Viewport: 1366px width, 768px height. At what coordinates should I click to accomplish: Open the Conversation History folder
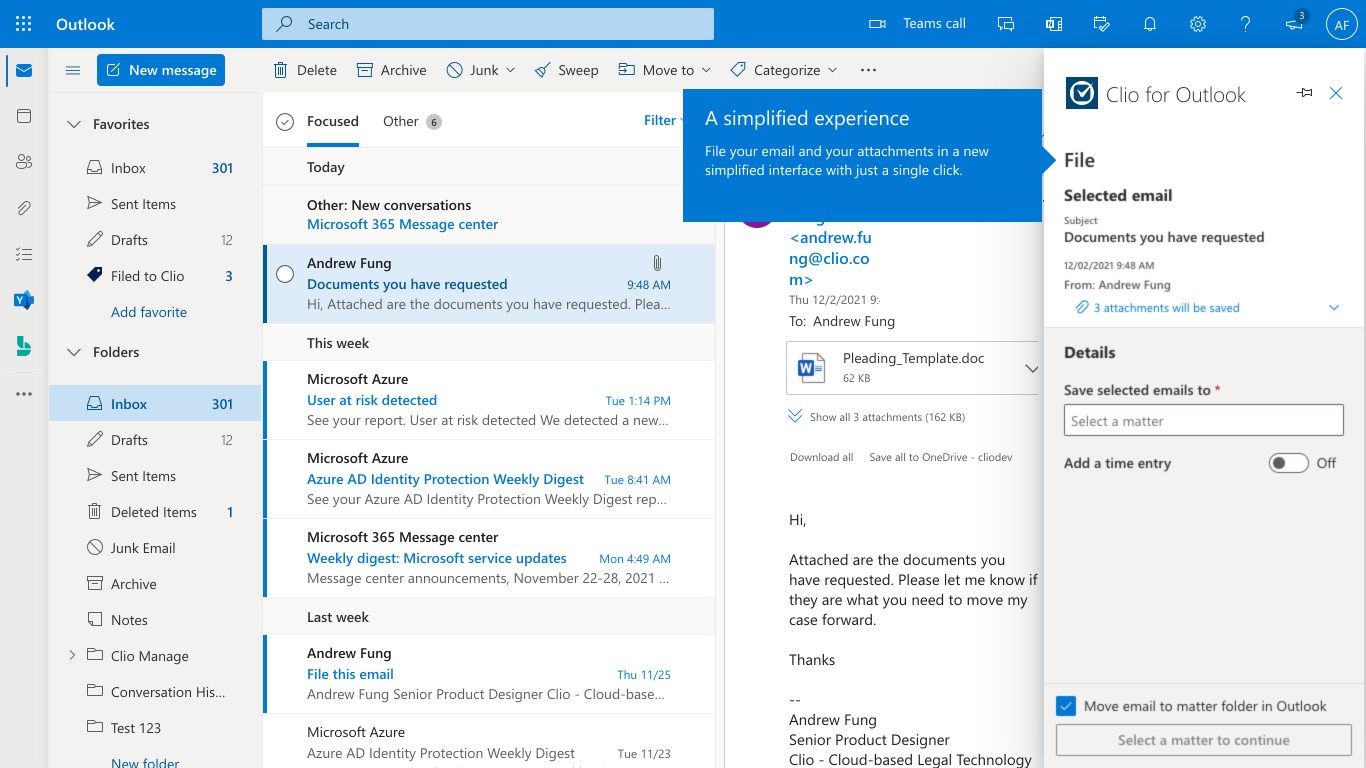(155, 692)
